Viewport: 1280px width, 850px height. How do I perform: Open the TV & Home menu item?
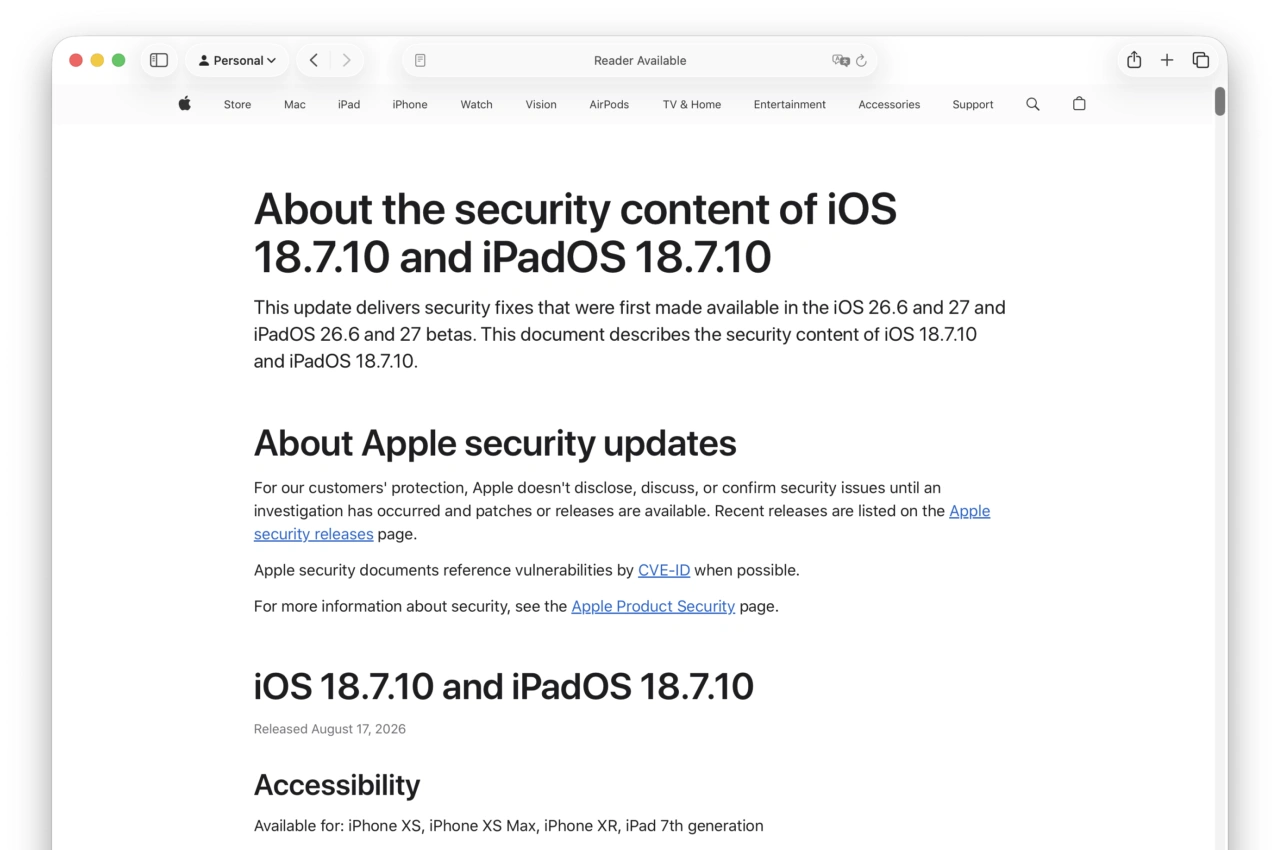coord(692,104)
